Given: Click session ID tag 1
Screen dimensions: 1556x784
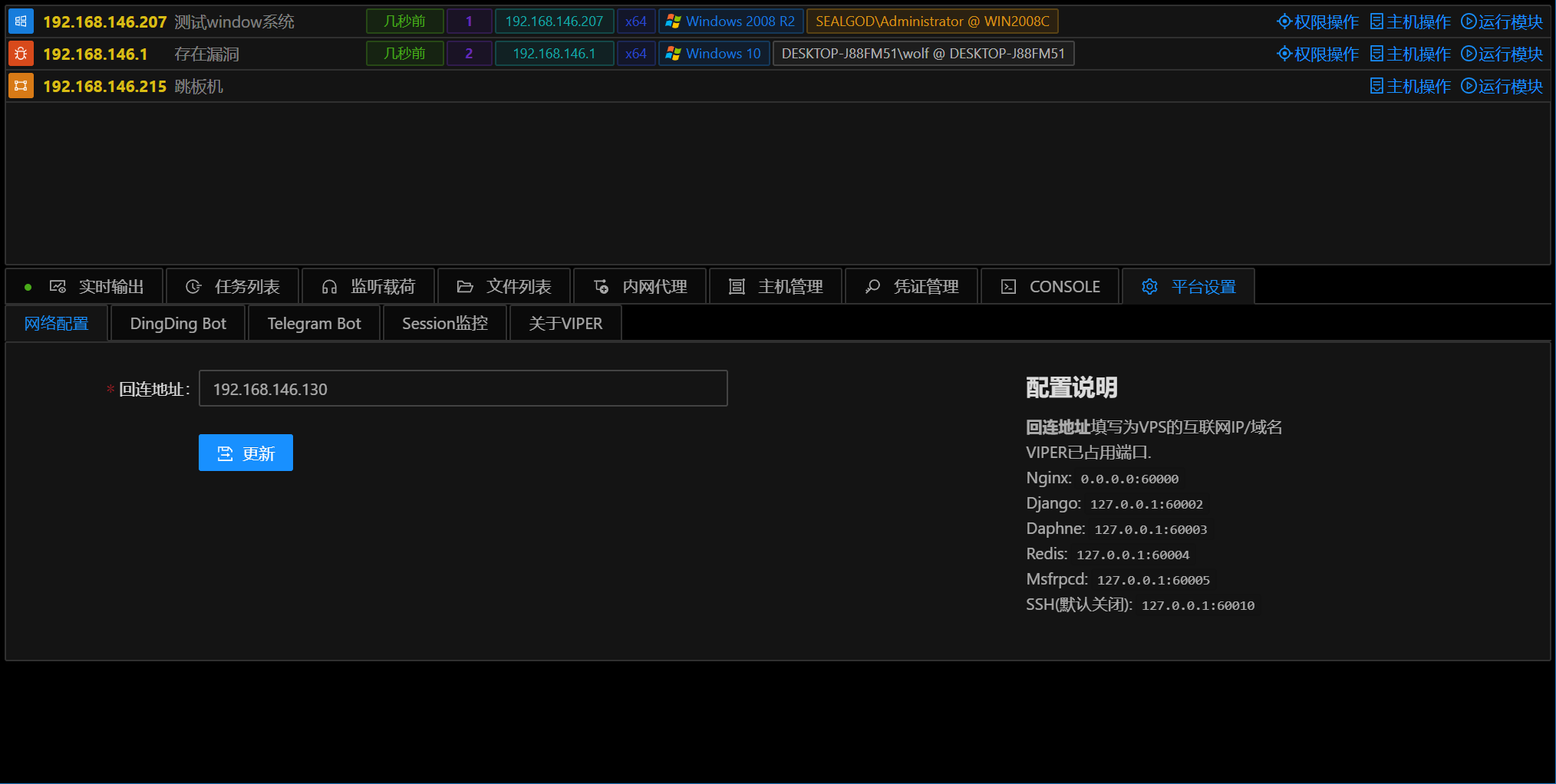Looking at the screenshot, I should point(469,21).
